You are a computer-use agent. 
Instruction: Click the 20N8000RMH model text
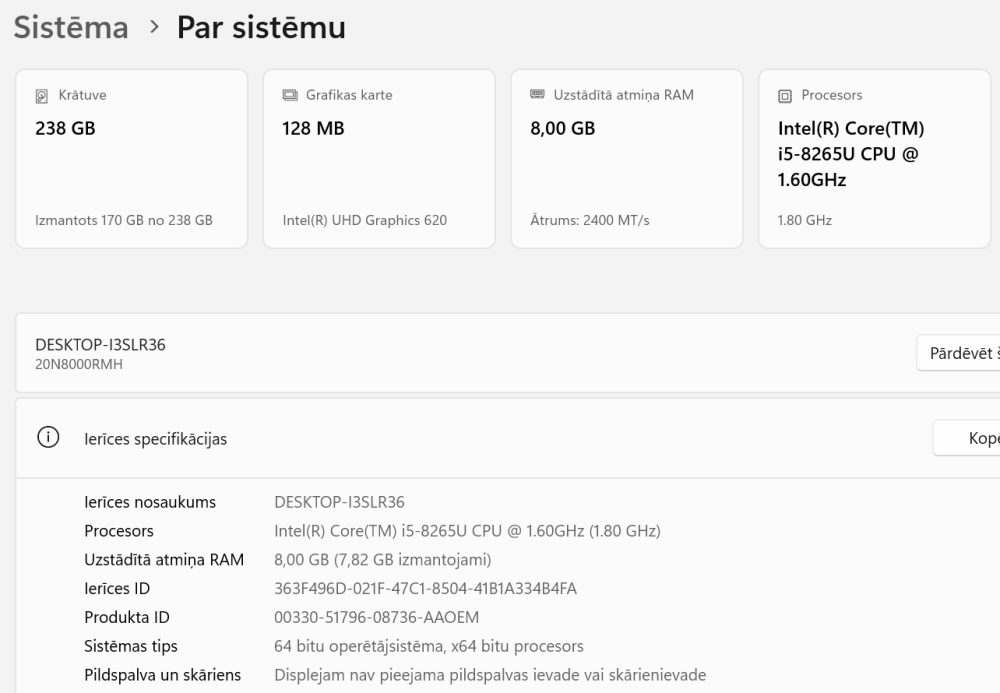click(79, 365)
